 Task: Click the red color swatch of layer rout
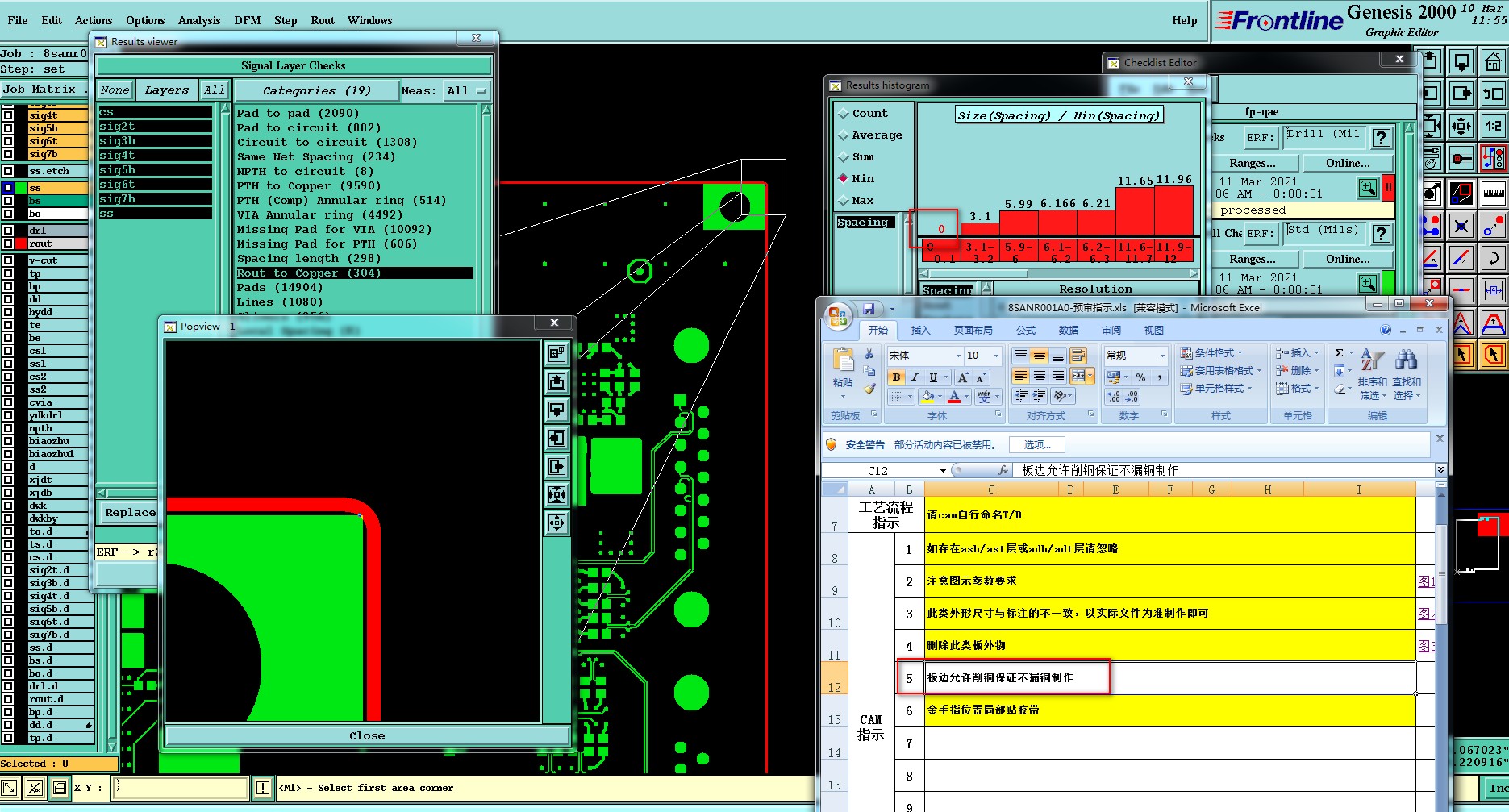click(x=21, y=244)
